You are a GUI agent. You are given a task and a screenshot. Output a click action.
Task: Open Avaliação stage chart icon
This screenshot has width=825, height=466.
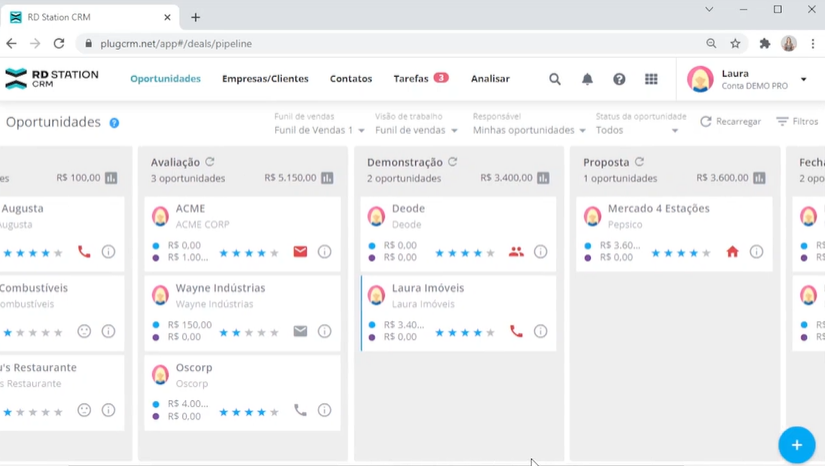(x=327, y=178)
